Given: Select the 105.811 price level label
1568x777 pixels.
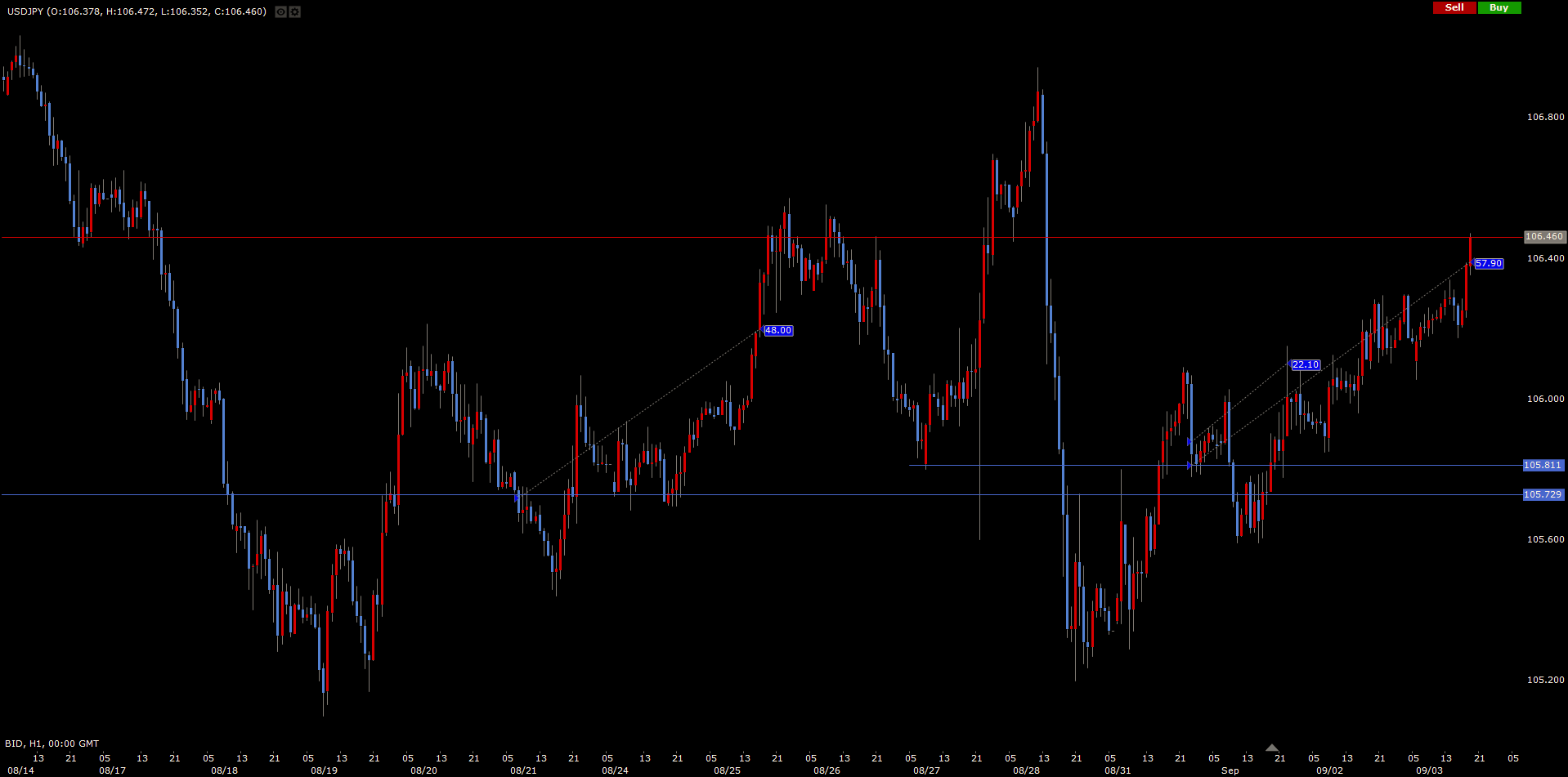Looking at the screenshot, I should pyautogui.click(x=1543, y=466).
